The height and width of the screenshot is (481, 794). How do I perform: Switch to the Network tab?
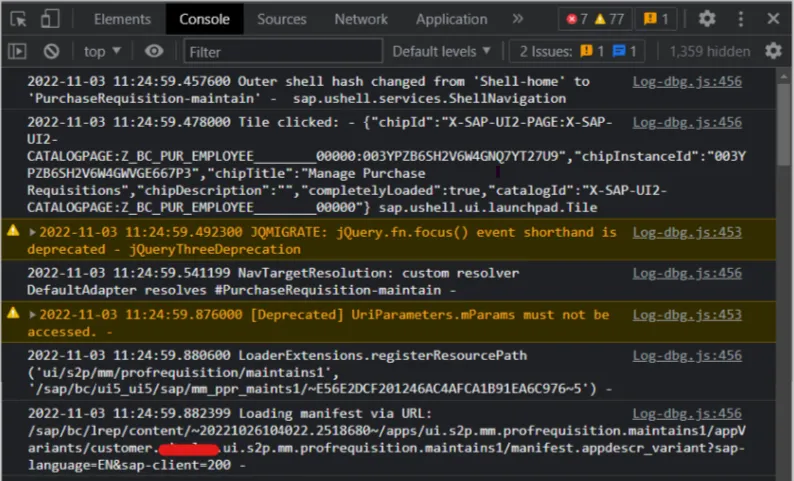pos(361,18)
